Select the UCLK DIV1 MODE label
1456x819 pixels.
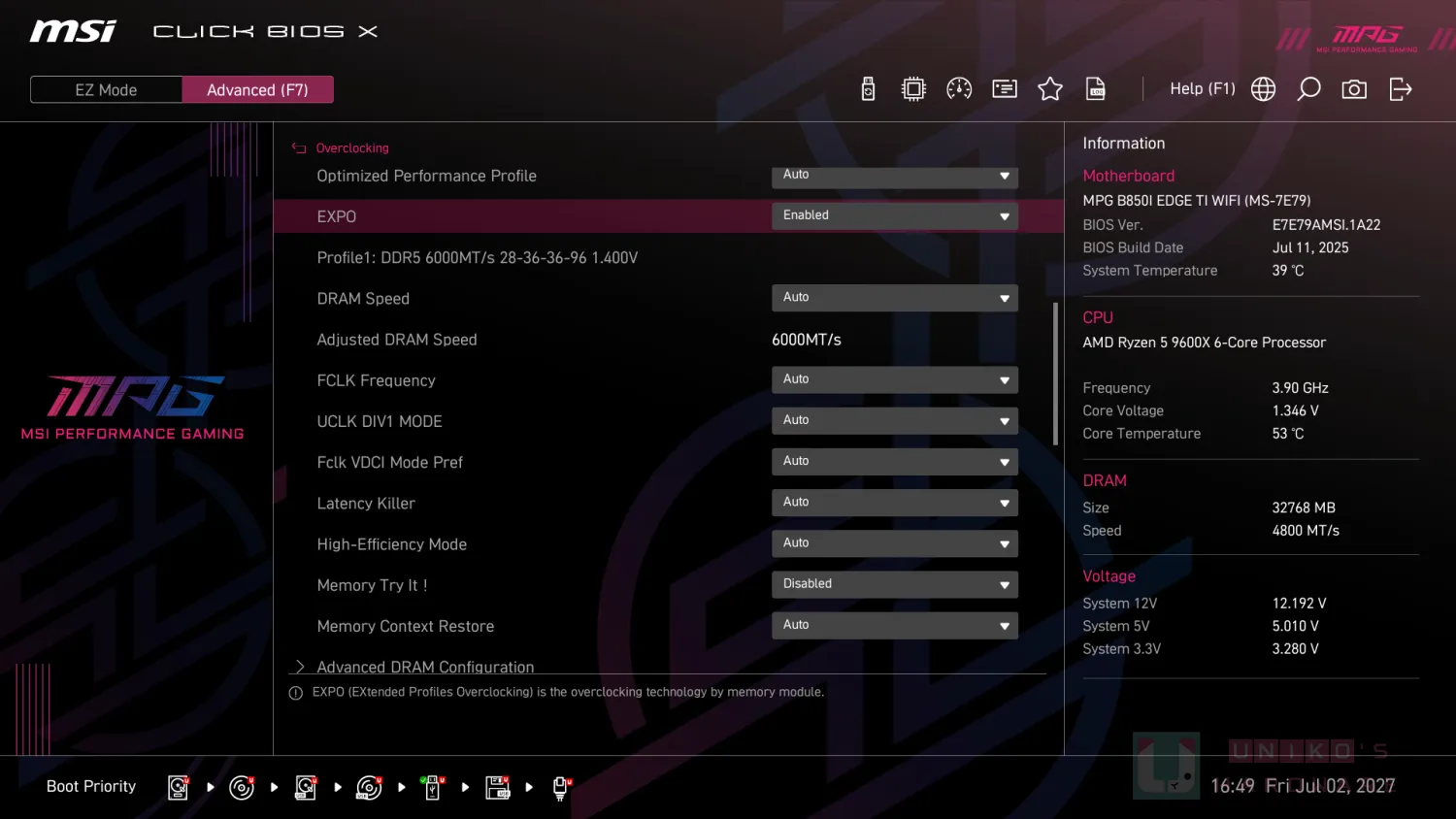coord(380,421)
